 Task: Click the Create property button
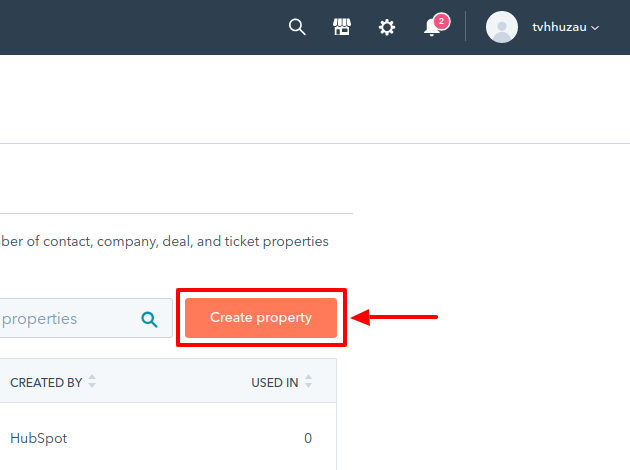coord(261,318)
